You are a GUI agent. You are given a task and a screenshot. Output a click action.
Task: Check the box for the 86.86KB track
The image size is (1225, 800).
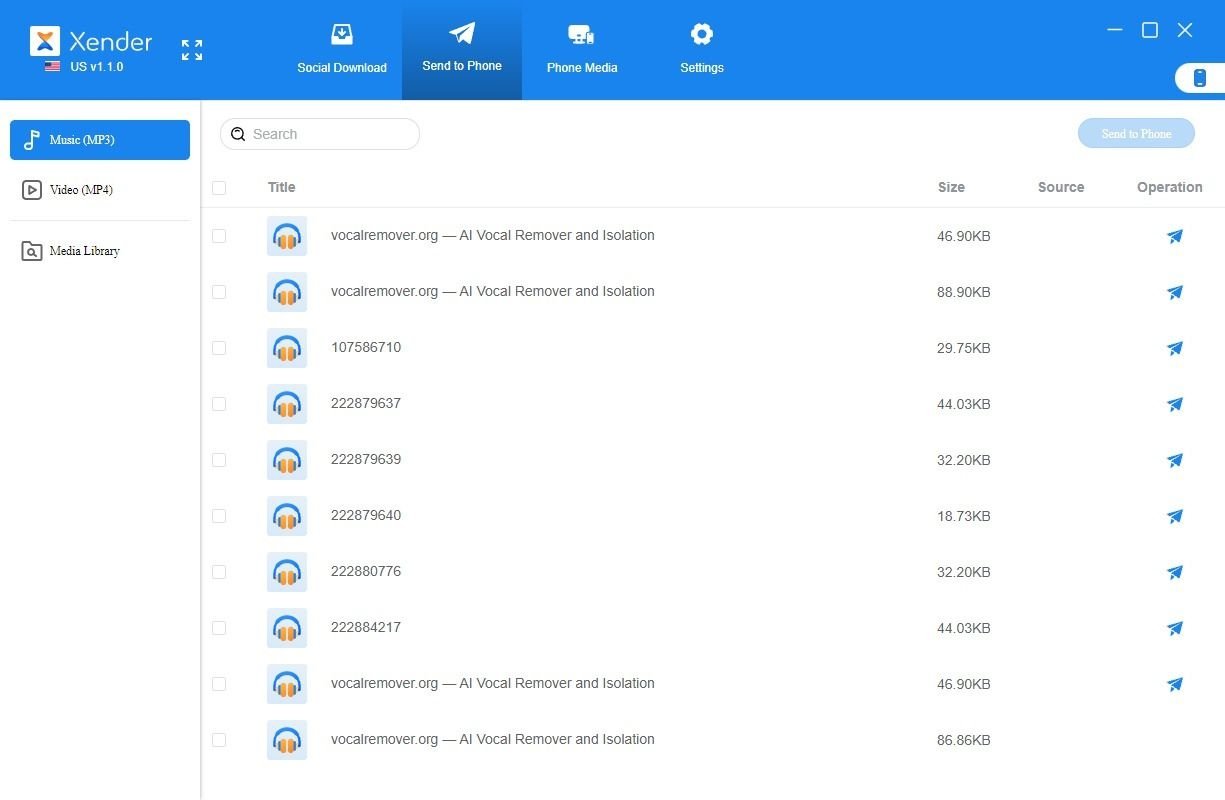[219, 740]
